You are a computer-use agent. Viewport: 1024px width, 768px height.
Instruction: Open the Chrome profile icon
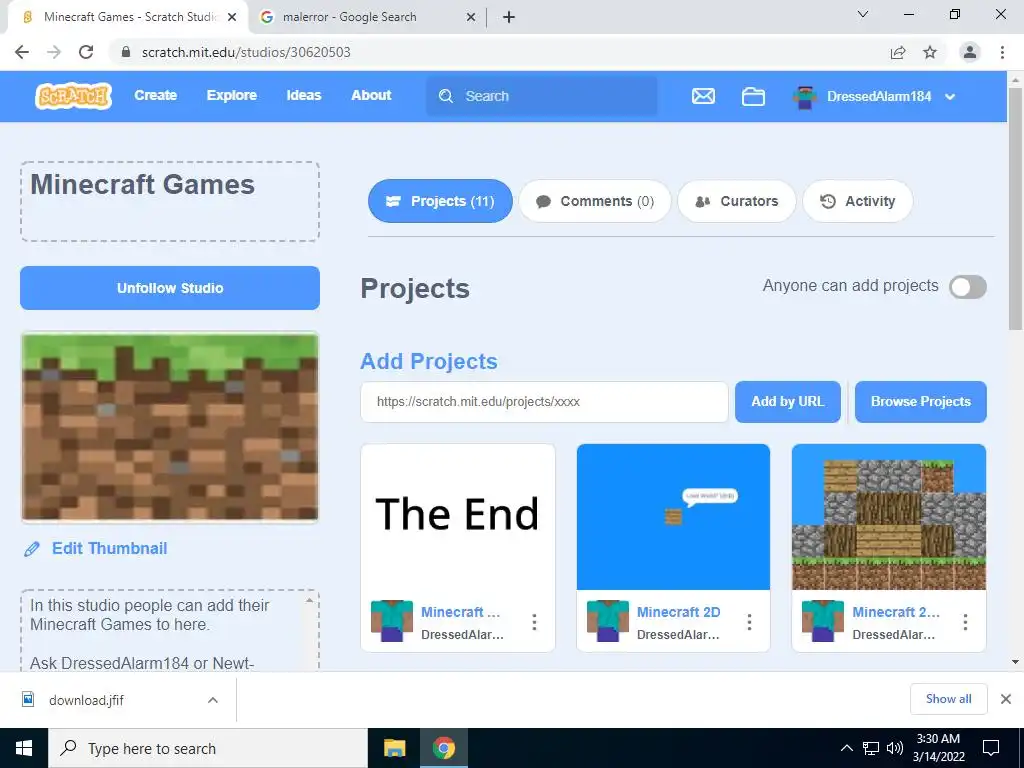pyautogui.click(x=970, y=52)
